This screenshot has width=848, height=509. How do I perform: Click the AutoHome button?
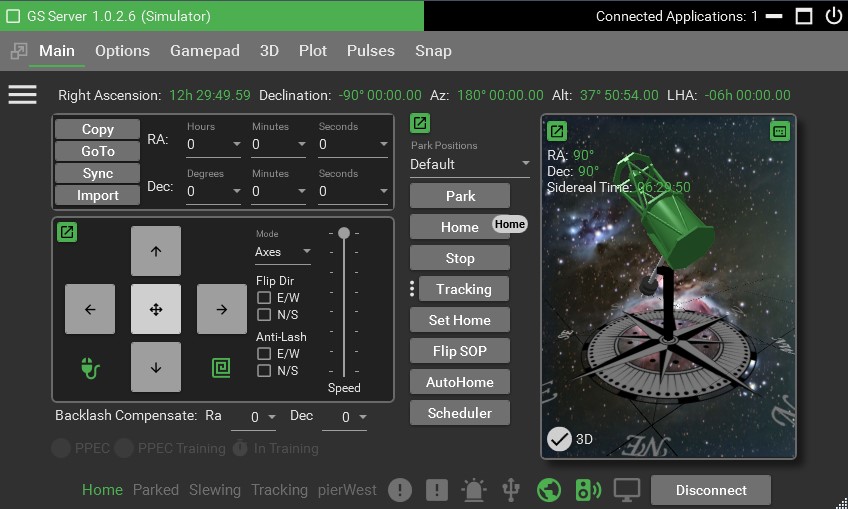pyautogui.click(x=460, y=382)
